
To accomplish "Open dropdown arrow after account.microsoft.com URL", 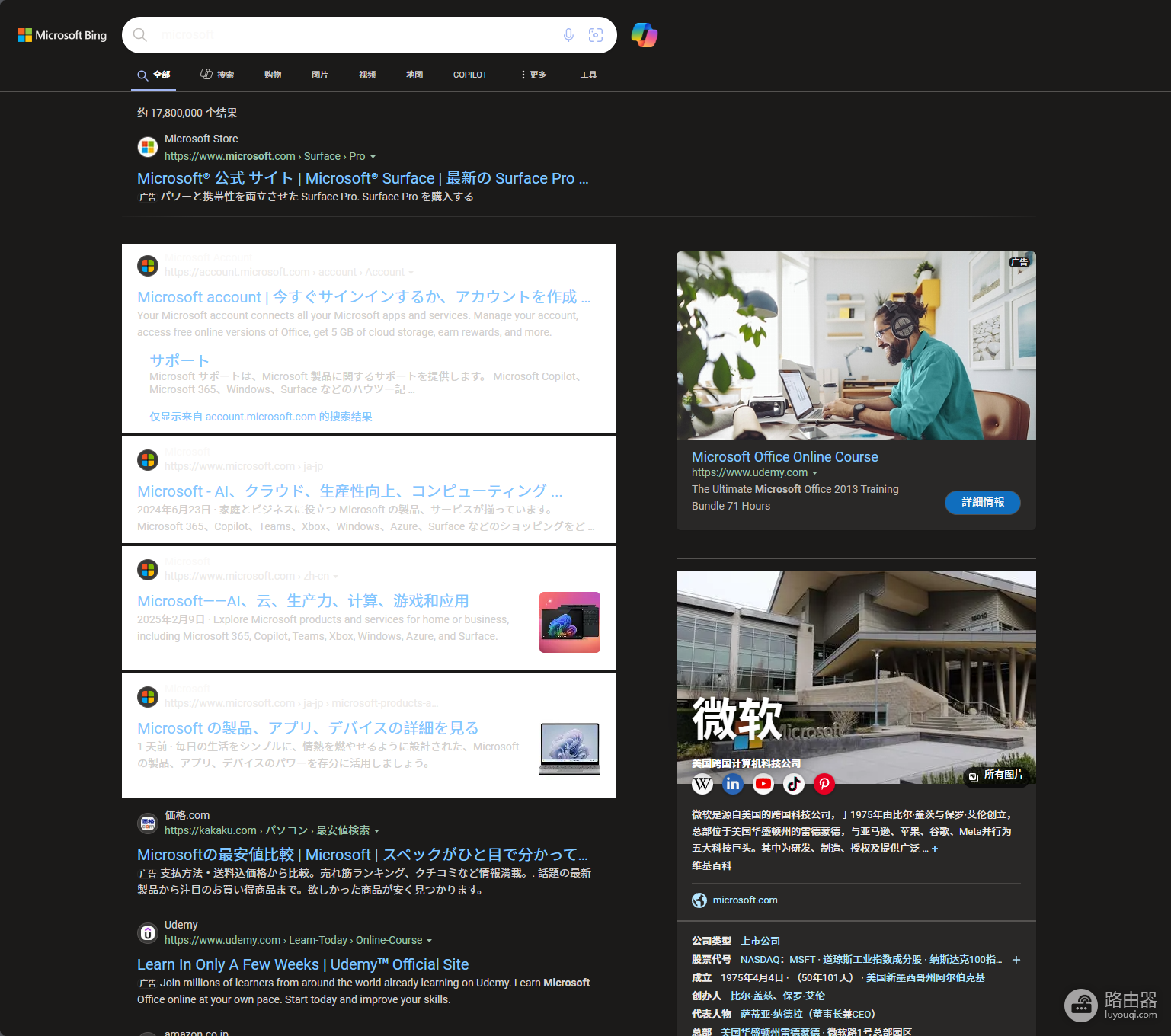I will point(411,273).
